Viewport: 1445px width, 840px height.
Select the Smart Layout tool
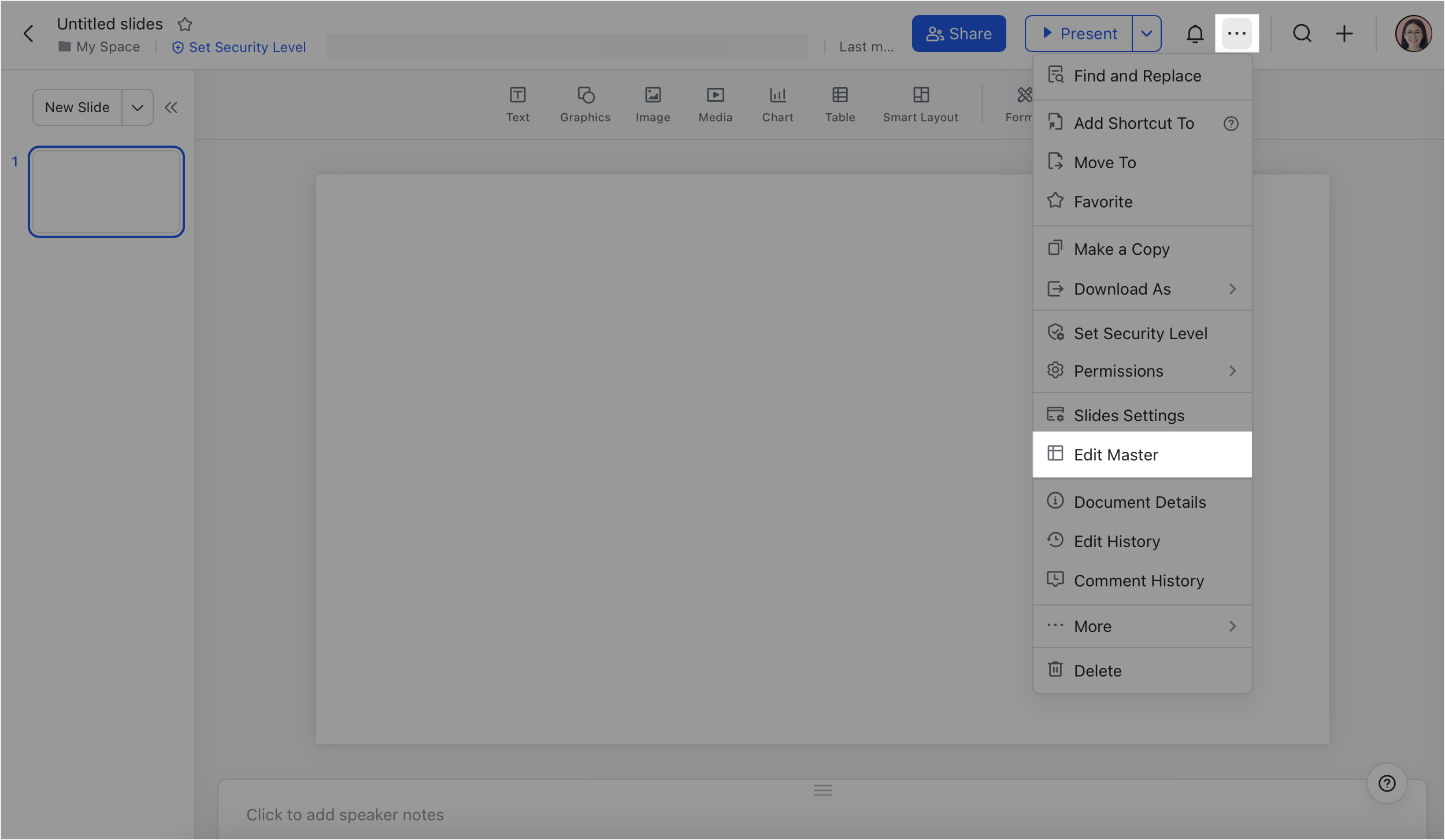pyautogui.click(x=920, y=105)
